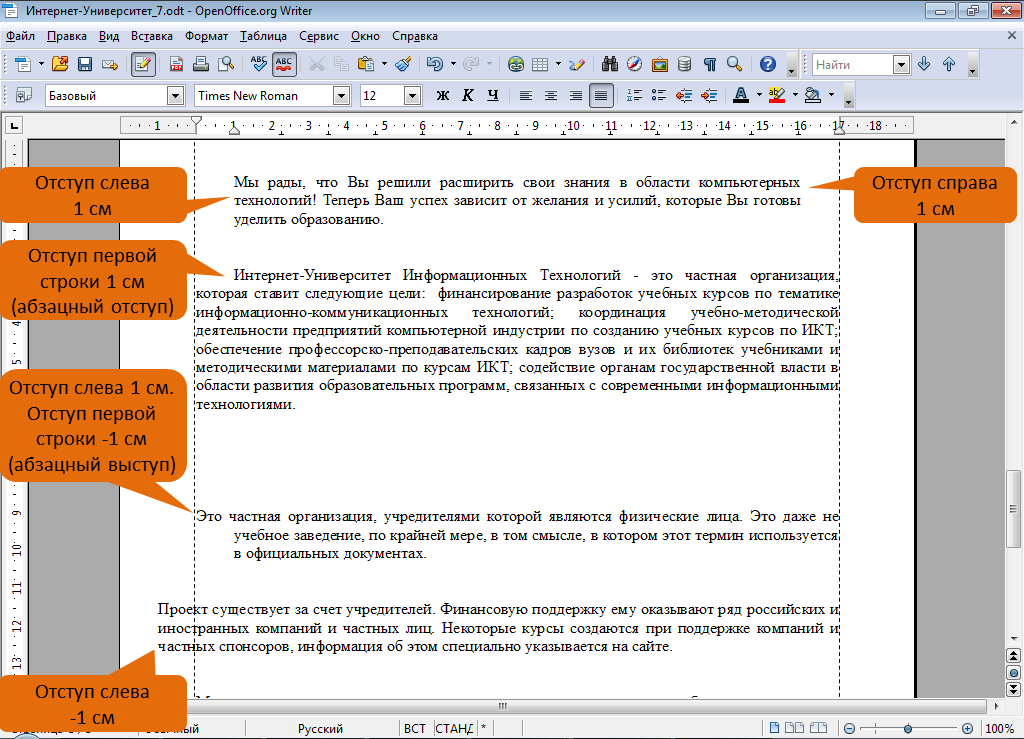Screen dimensions: 1024x739
Task: Toggle ВСТ insert mode in status bar
Action: (415, 729)
